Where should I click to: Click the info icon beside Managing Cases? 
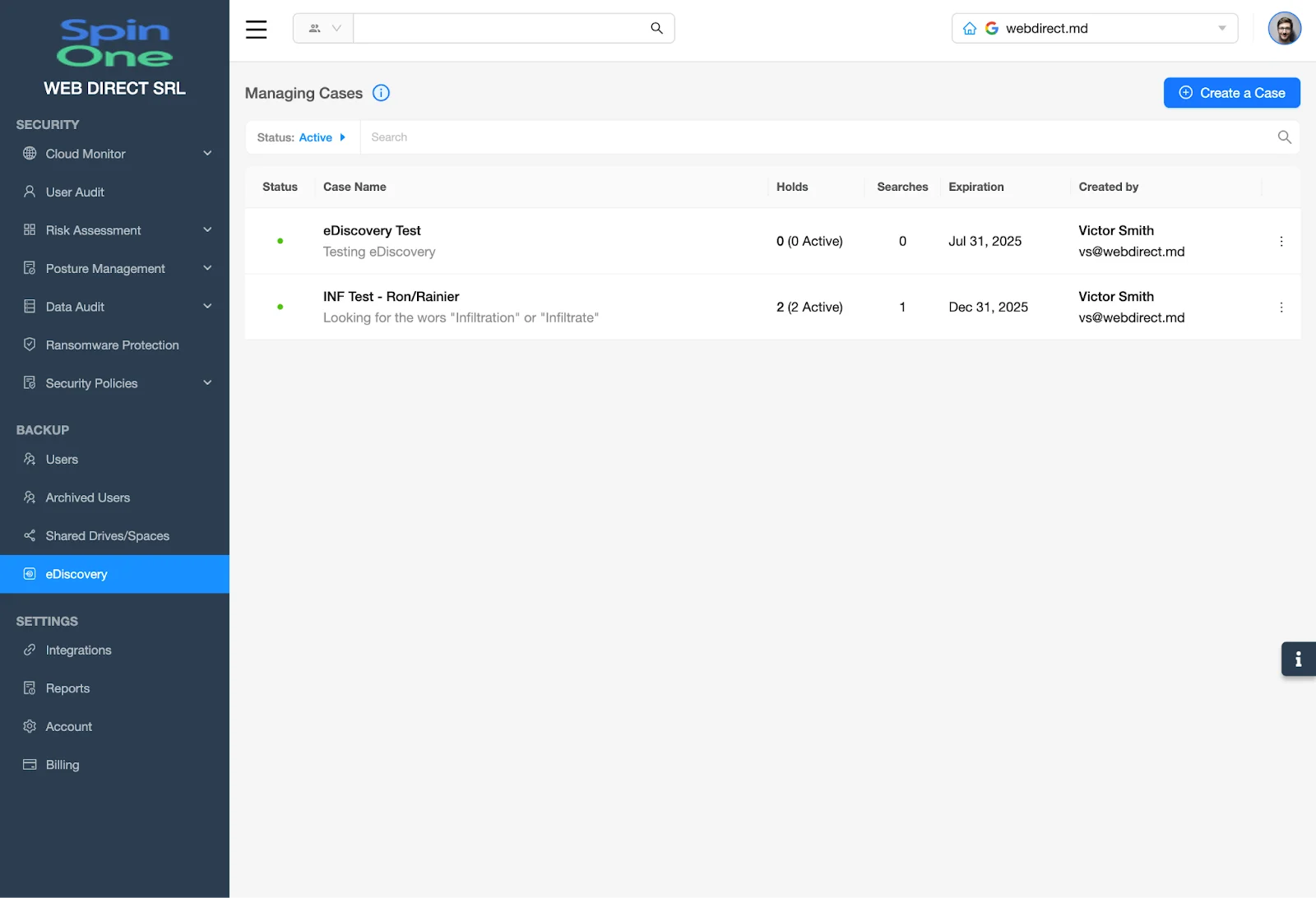pos(380,93)
